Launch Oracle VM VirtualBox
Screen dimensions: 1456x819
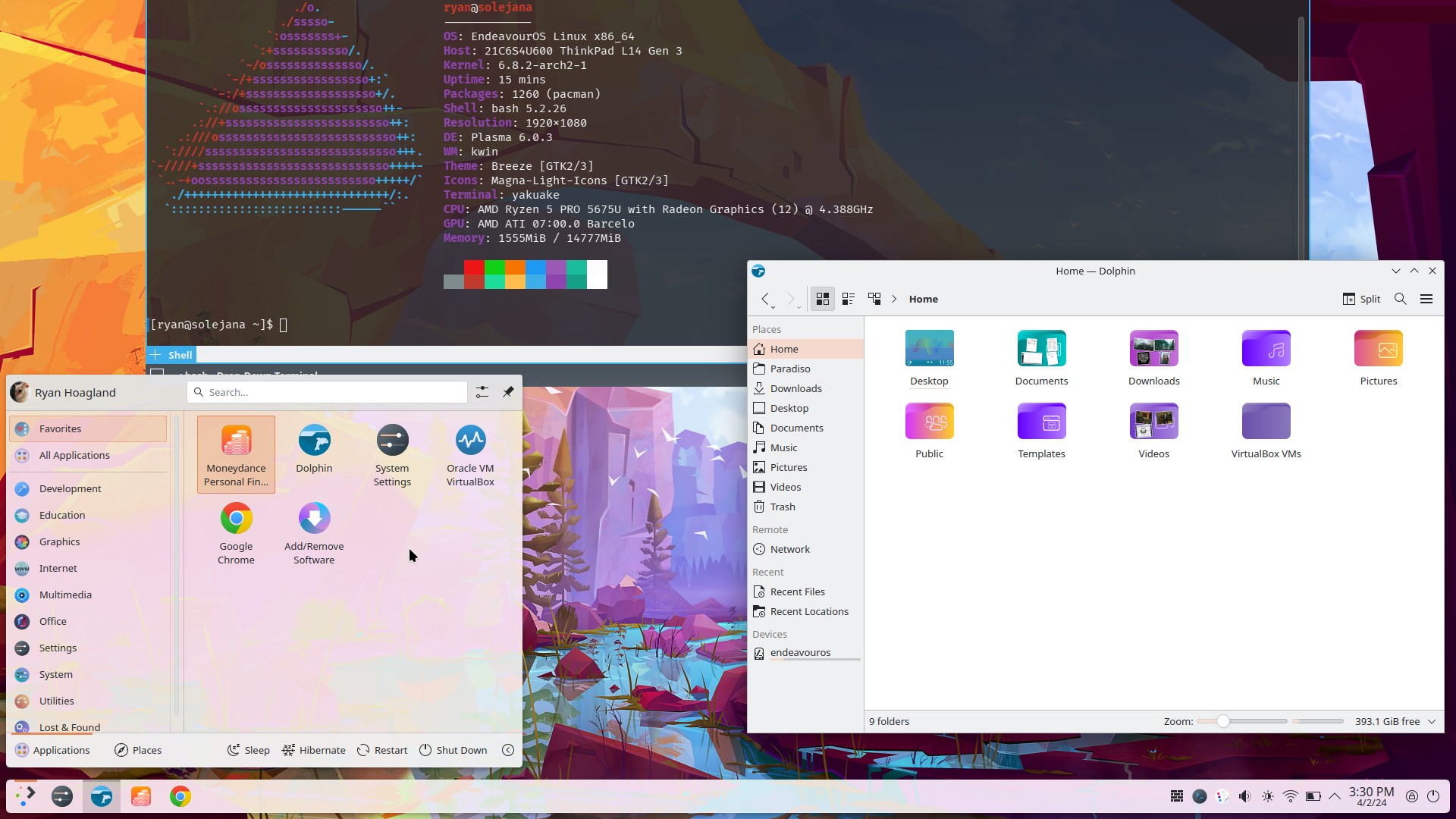[x=470, y=454]
